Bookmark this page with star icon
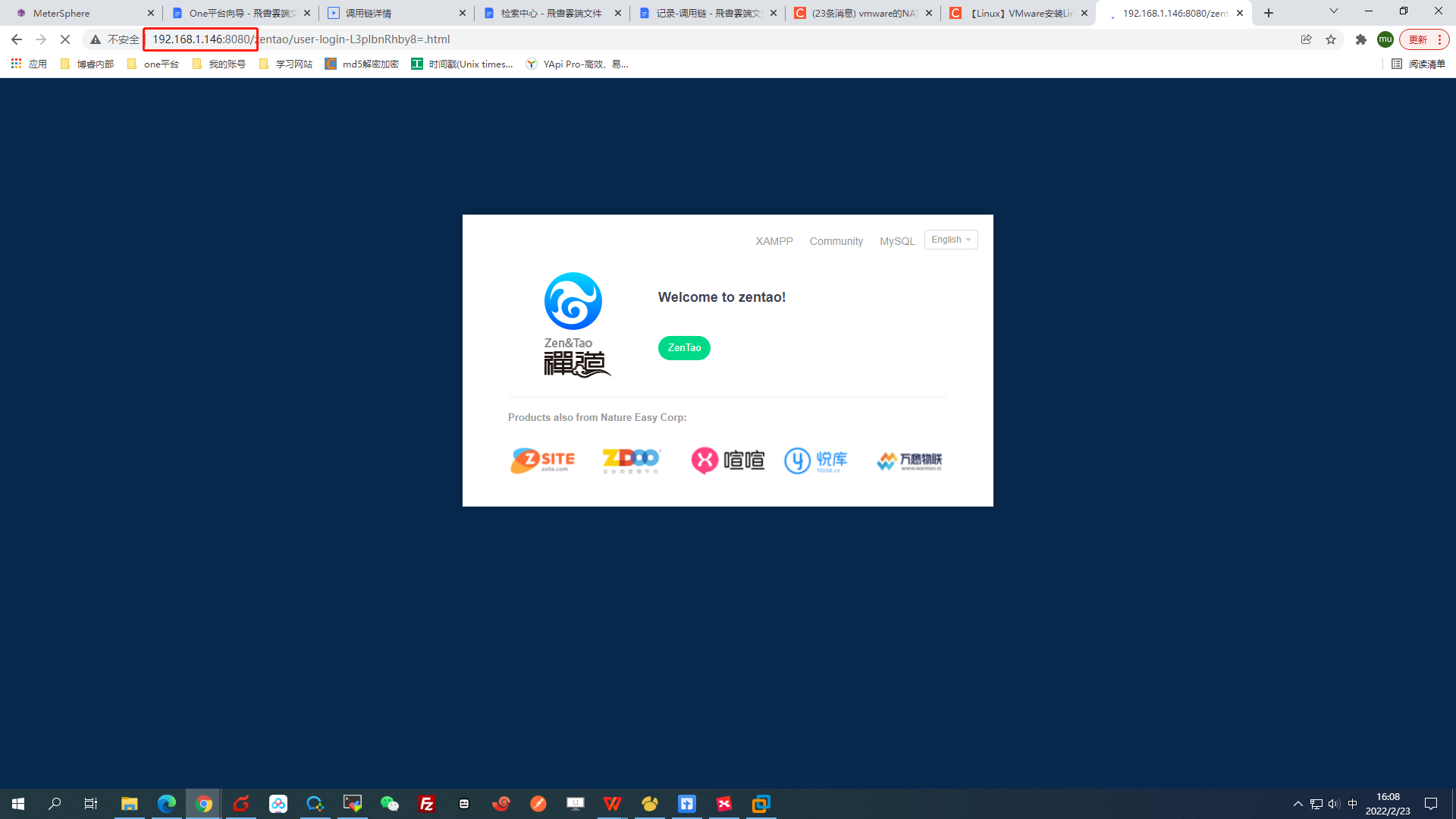 pos(1331,39)
